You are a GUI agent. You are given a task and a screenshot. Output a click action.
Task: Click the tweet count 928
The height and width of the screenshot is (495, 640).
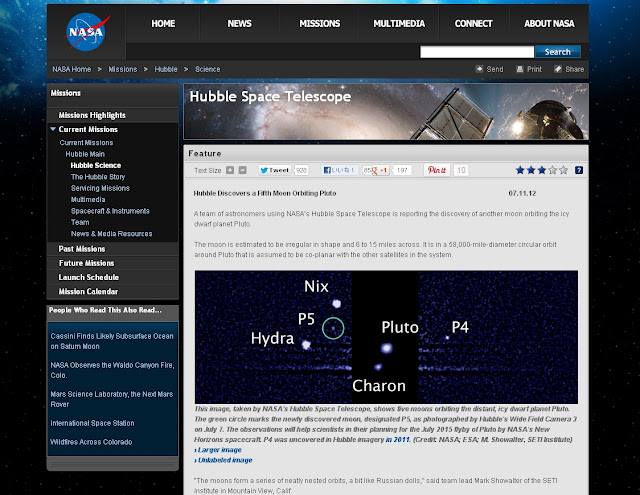point(301,170)
